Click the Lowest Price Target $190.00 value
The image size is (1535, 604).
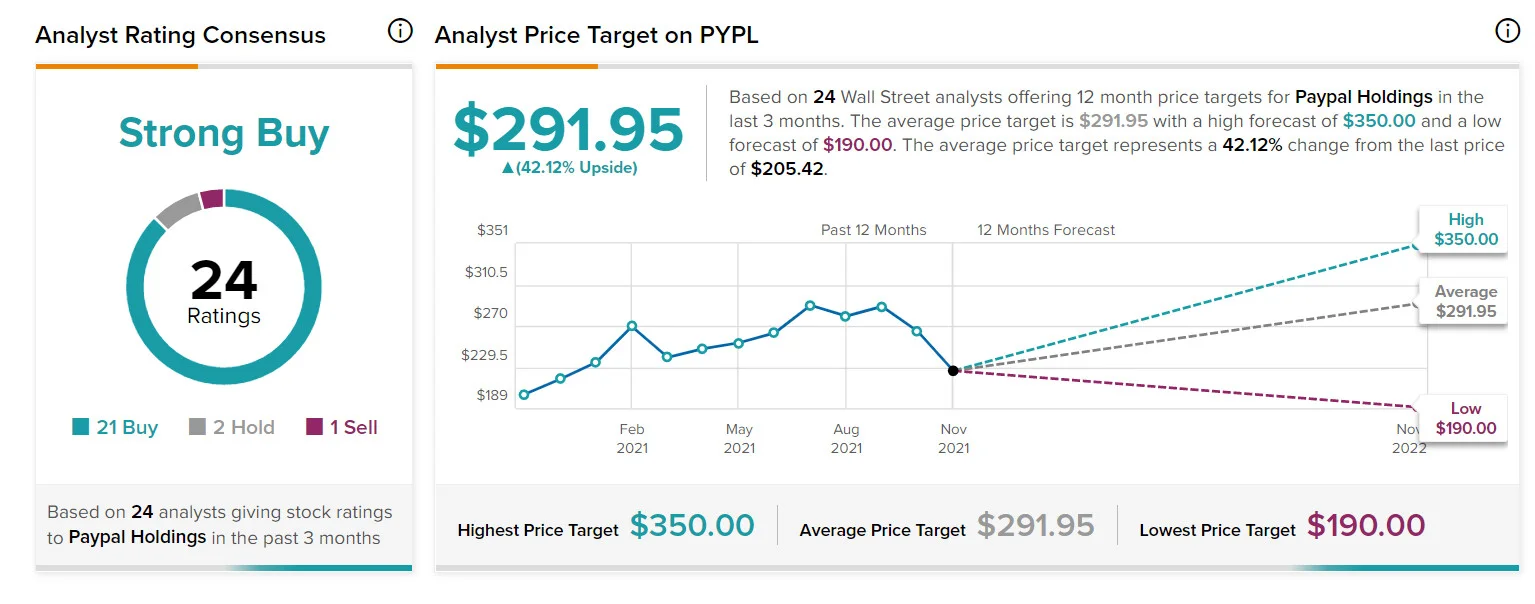tap(1366, 525)
